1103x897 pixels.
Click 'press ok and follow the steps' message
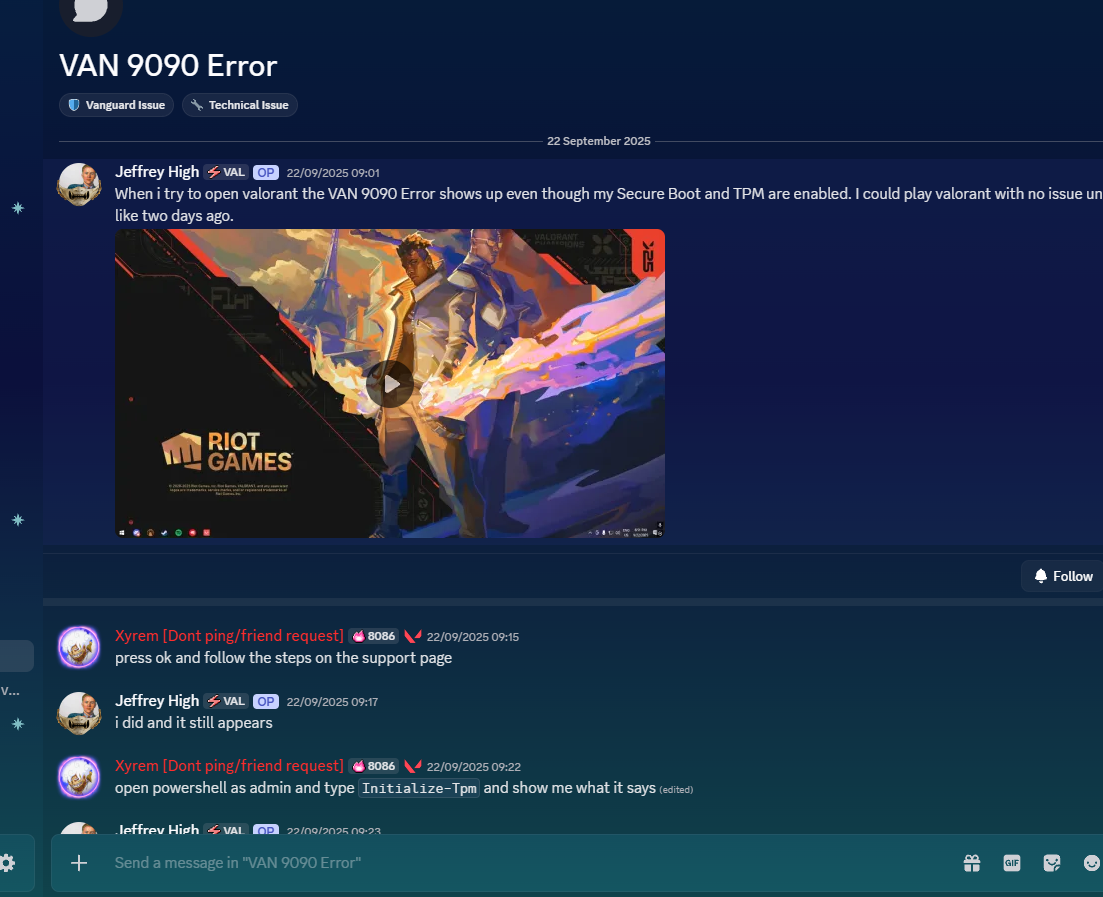click(283, 658)
